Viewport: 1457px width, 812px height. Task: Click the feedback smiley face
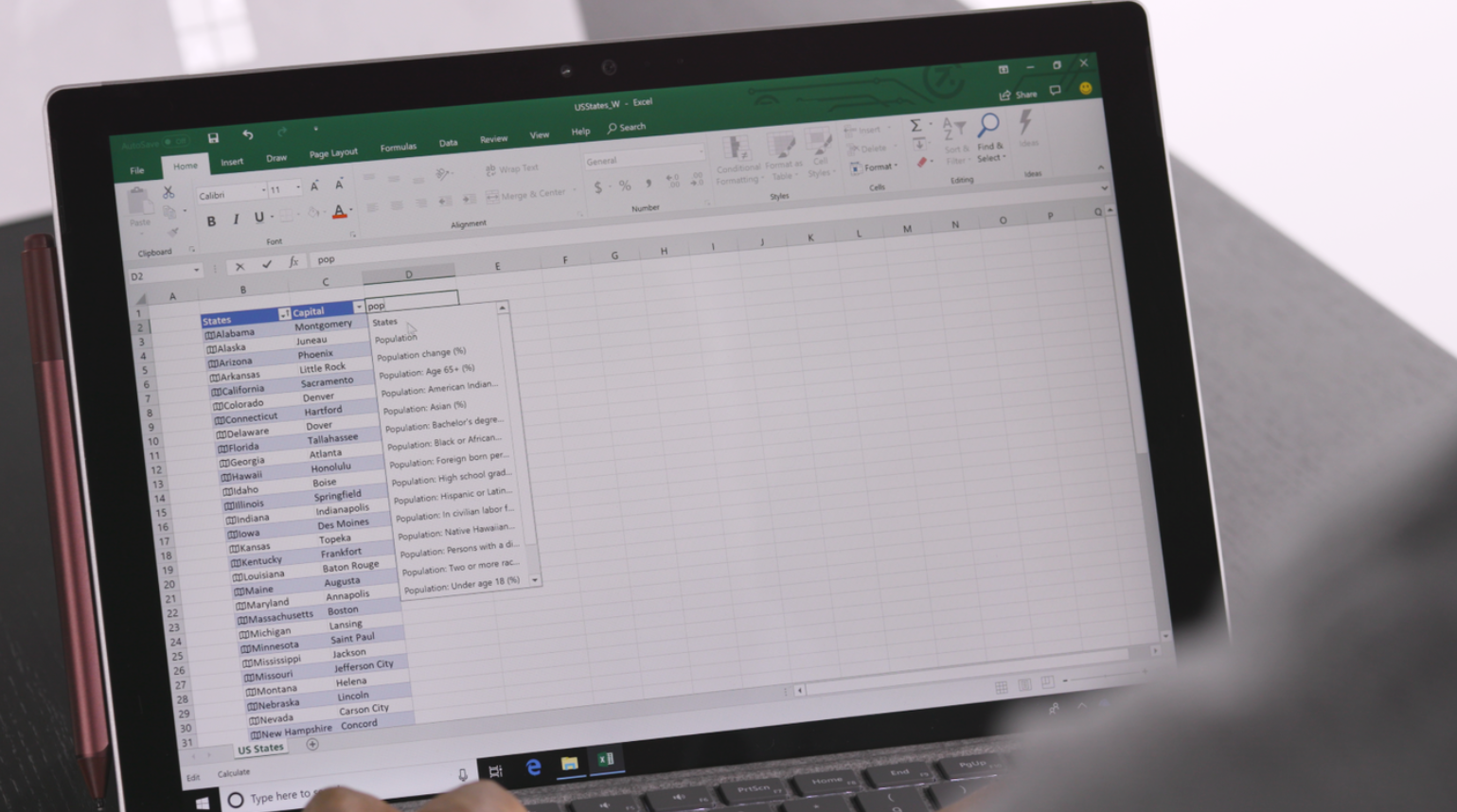click(1086, 89)
